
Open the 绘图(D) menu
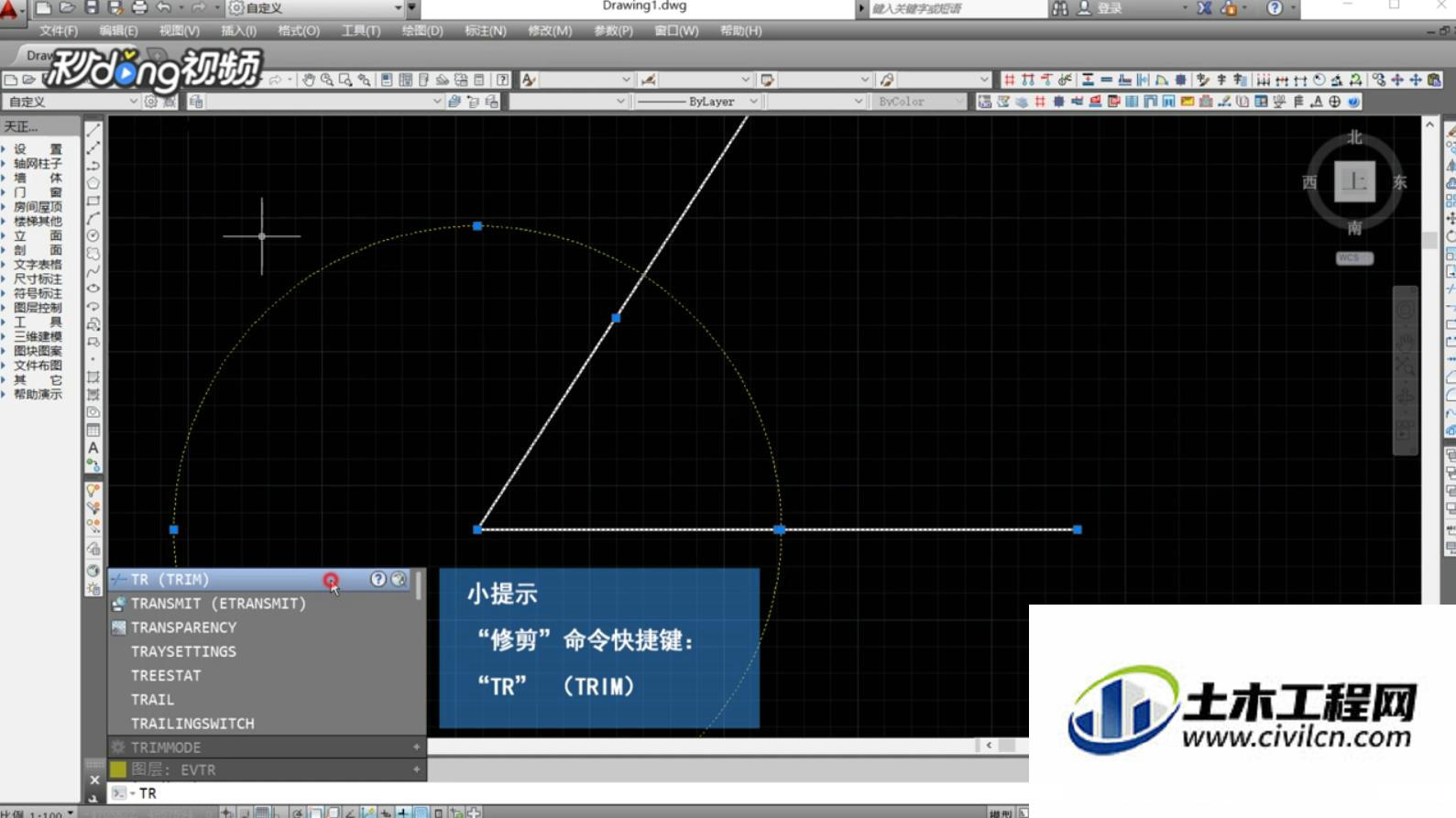(x=422, y=31)
